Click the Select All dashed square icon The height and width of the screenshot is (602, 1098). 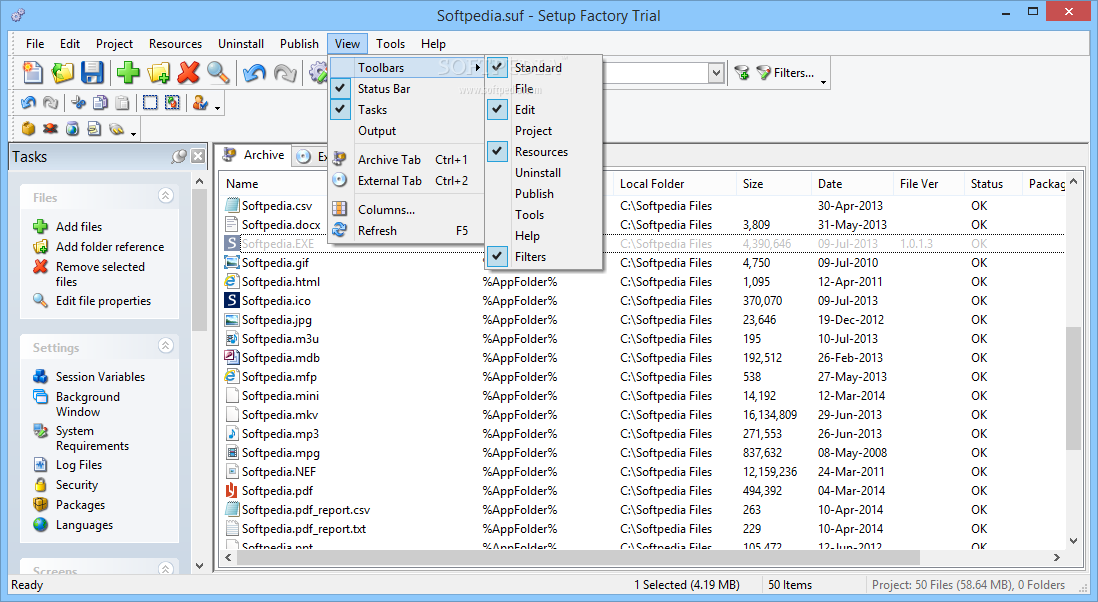tap(150, 103)
